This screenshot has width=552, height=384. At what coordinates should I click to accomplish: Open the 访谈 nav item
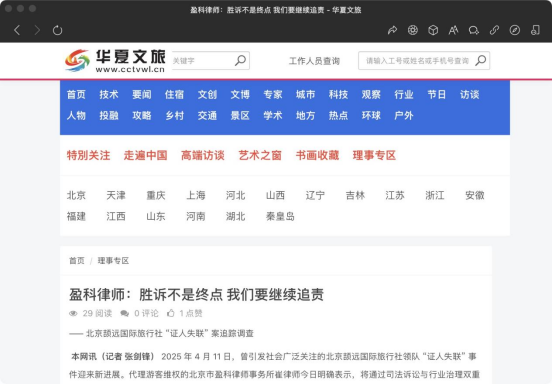[x=470, y=94]
